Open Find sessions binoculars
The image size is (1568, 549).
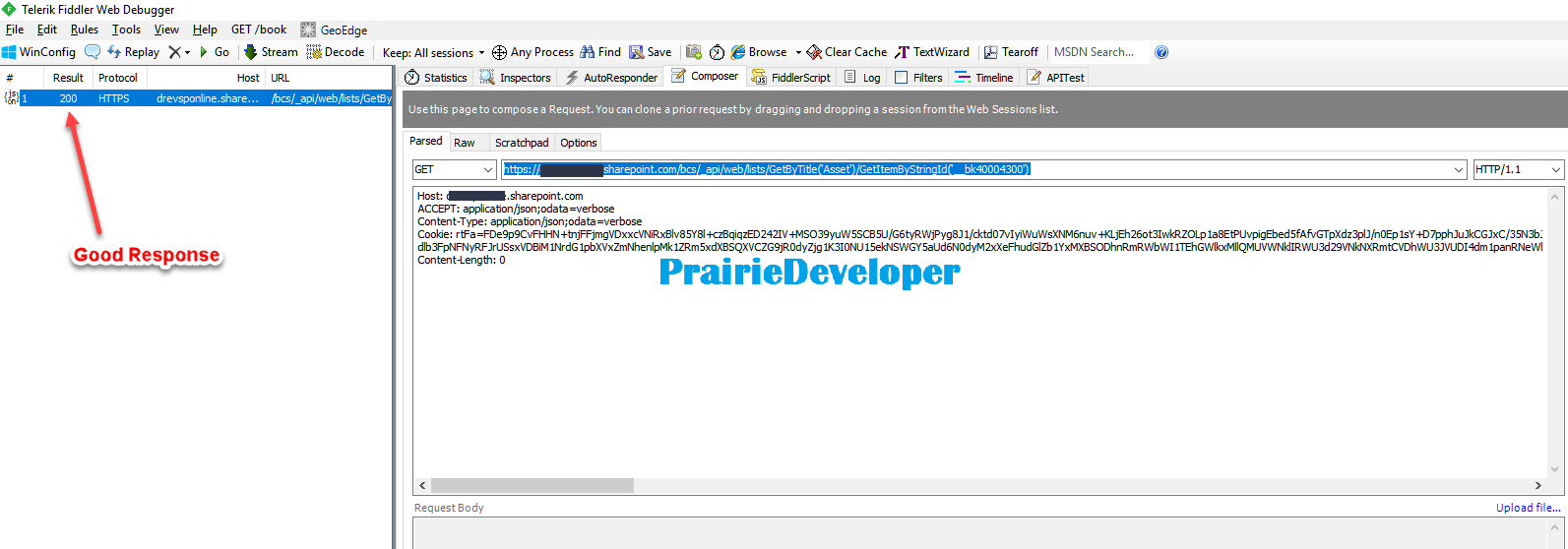pyautogui.click(x=600, y=52)
